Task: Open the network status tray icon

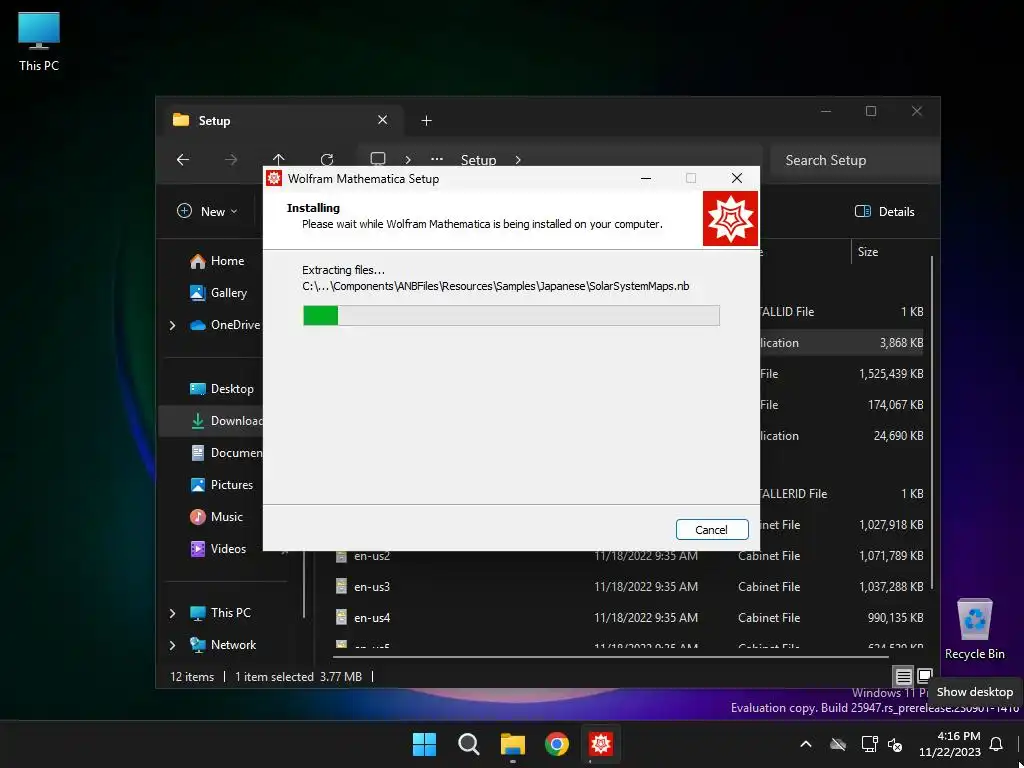Action: pos(869,744)
